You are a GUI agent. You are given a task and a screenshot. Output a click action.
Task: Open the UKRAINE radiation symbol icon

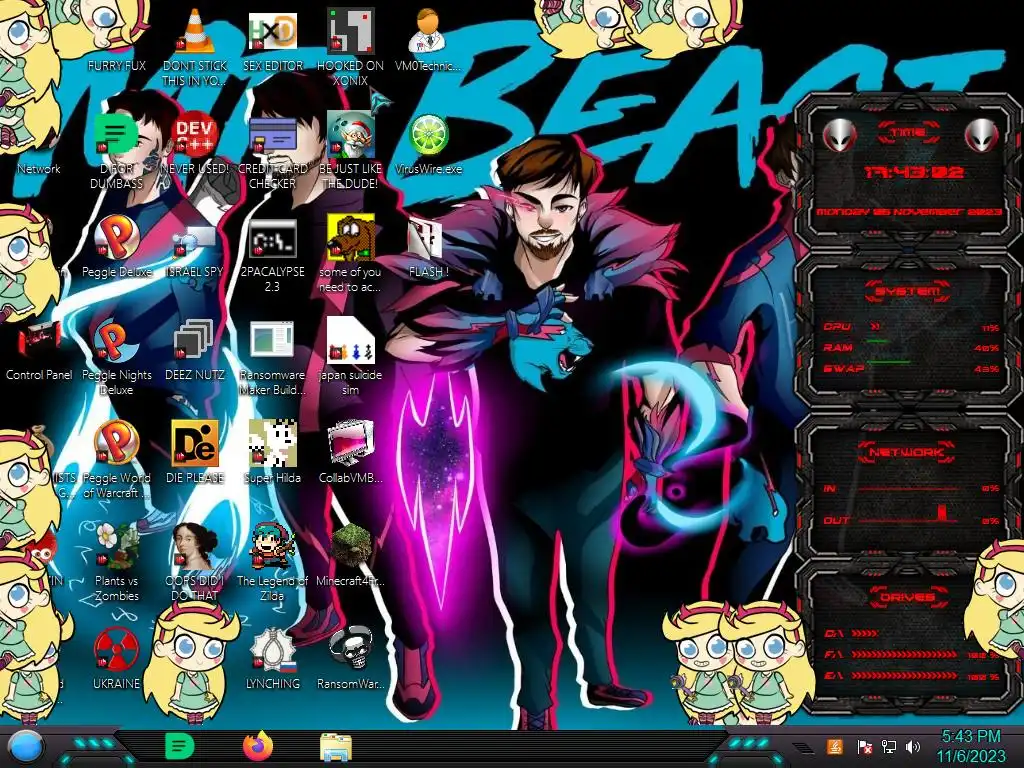point(116,649)
